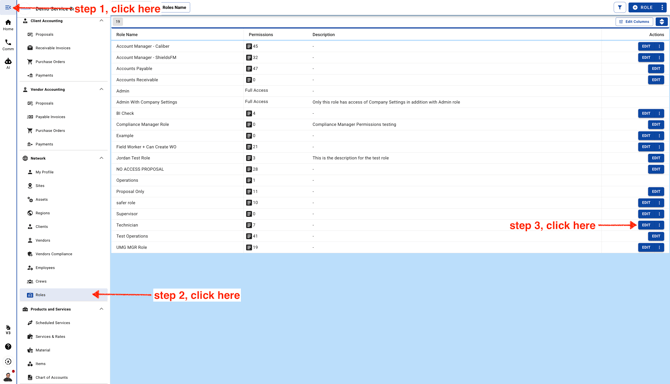Open the user profile avatar in the bottom-left corner
This screenshot has height=384, width=670.
pyautogui.click(x=8, y=377)
